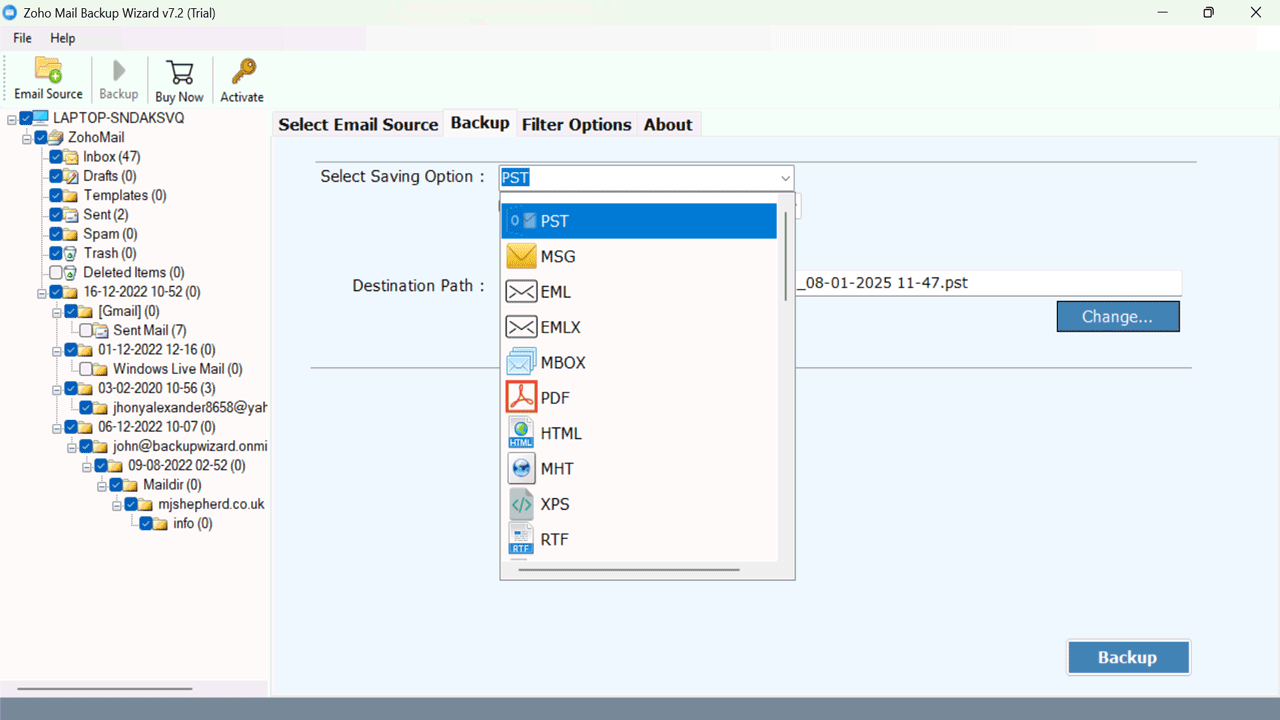Switch to the Backup tab
The height and width of the screenshot is (720, 1280).
pos(480,122)
